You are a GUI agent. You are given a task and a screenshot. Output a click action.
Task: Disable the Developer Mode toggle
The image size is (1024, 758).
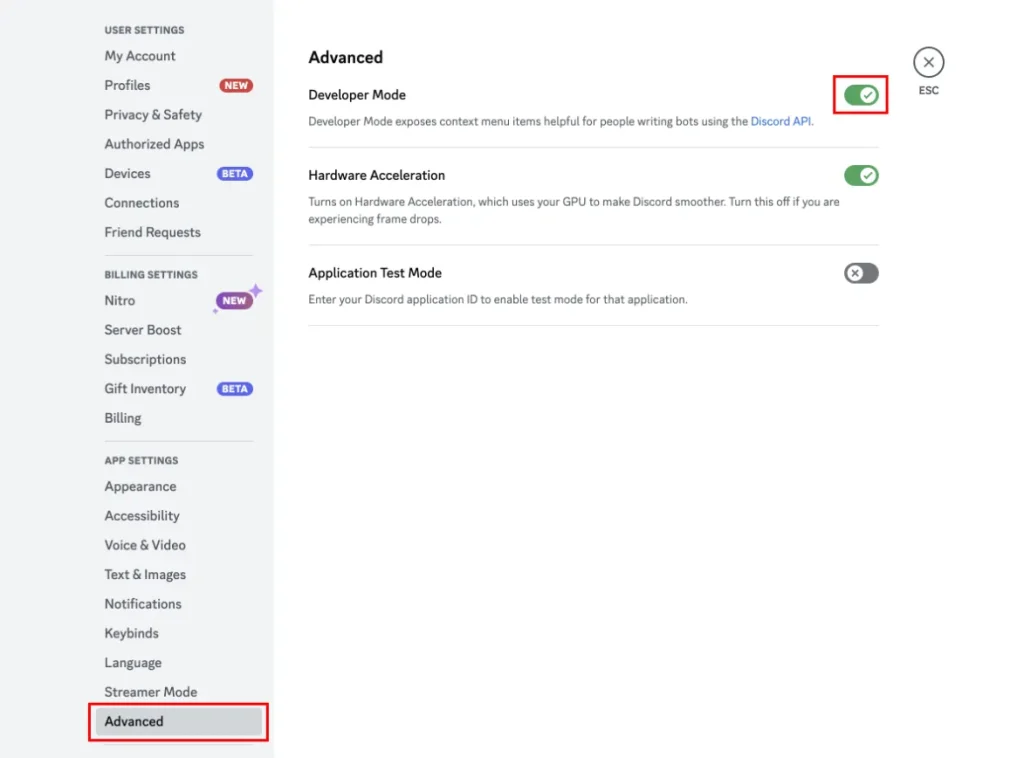[x=860, y=95]
